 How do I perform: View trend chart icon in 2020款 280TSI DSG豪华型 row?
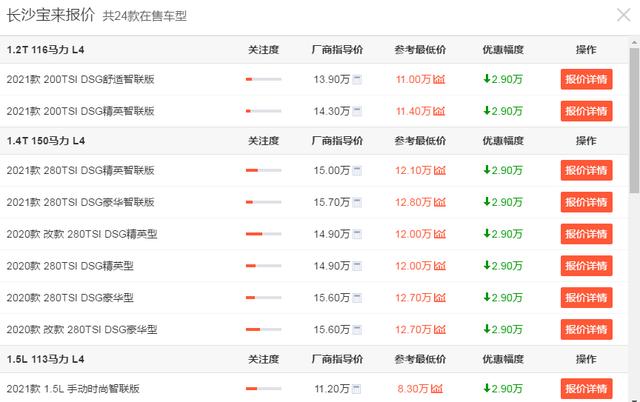(x=440, y=298)
